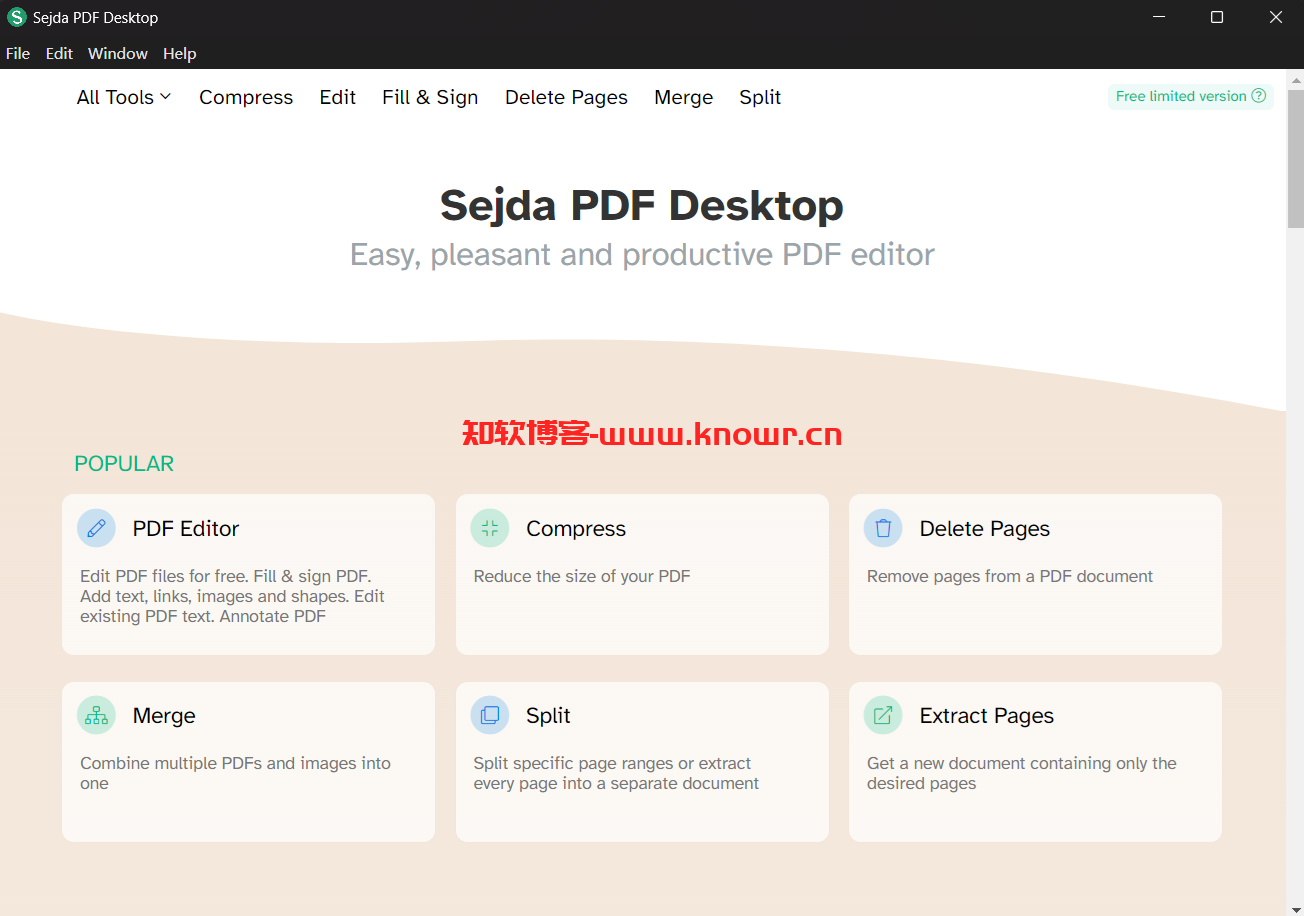
Task: Click the Delete Pages trash icon
Action: click(883, 528)
